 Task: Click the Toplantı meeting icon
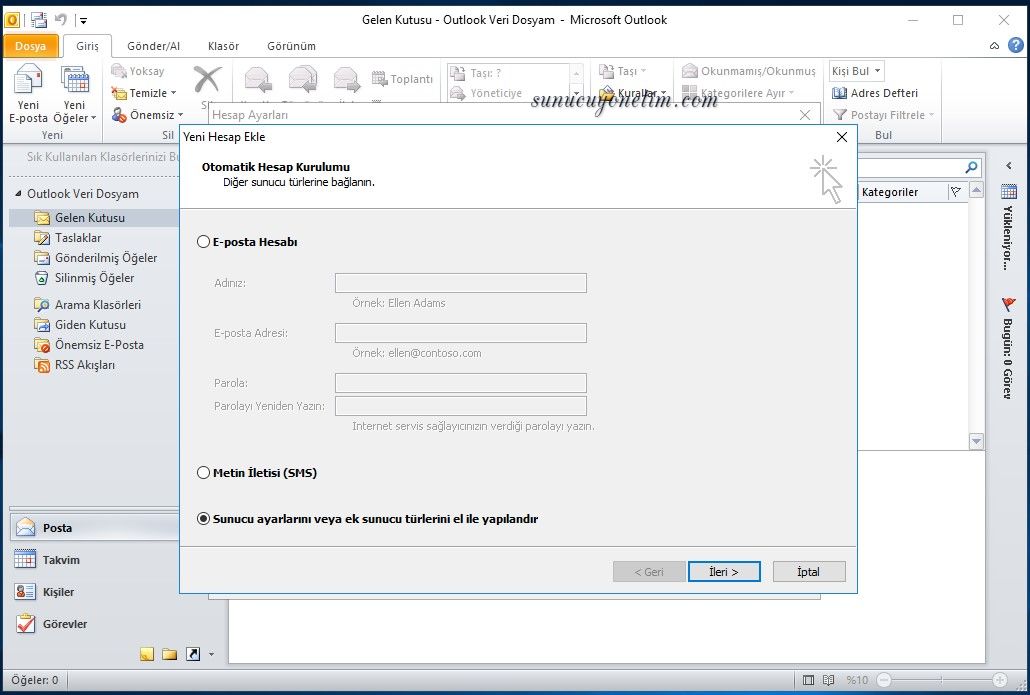coord(379,79)
